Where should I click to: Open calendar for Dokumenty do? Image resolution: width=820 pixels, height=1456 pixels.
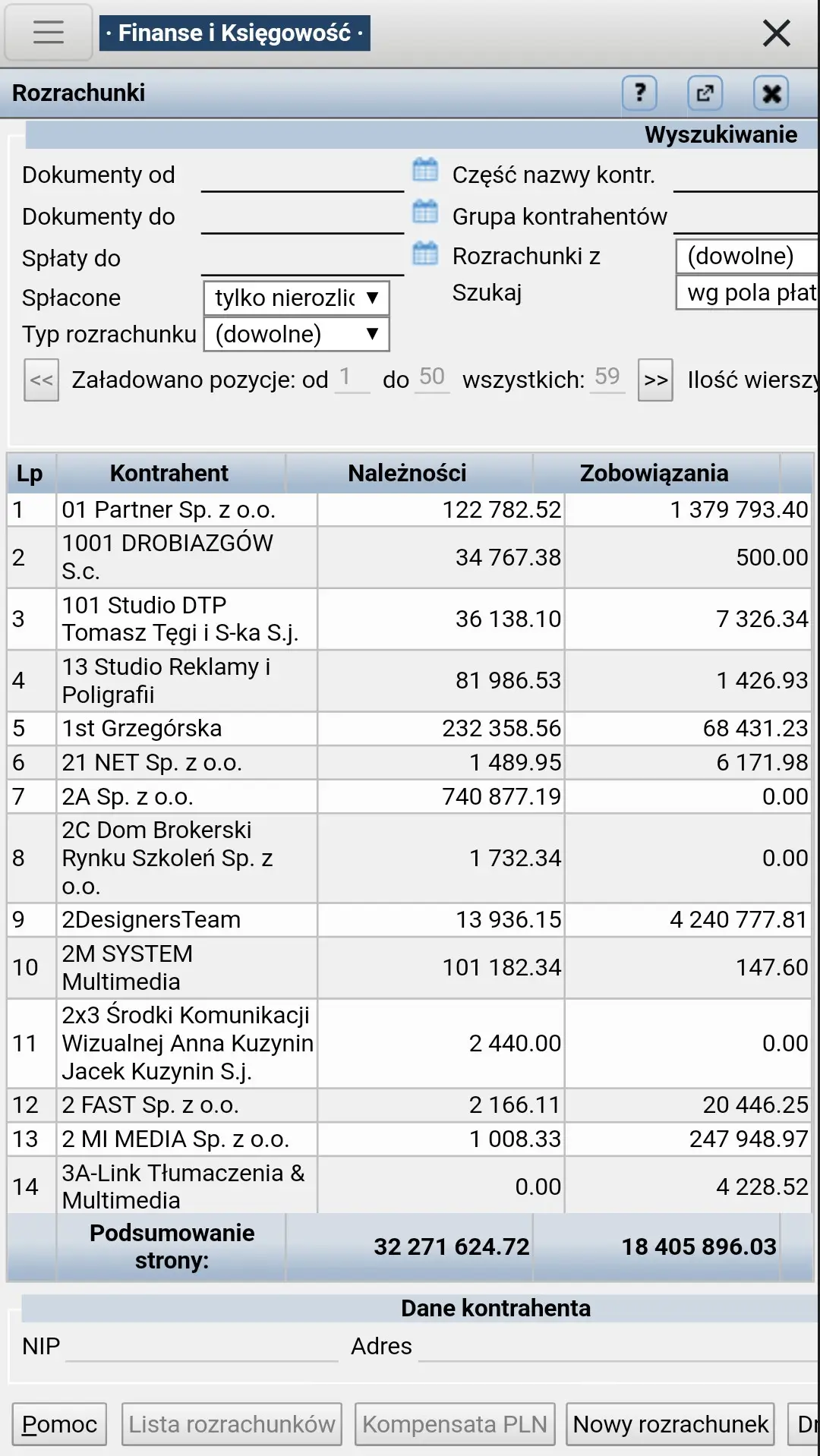425,212
